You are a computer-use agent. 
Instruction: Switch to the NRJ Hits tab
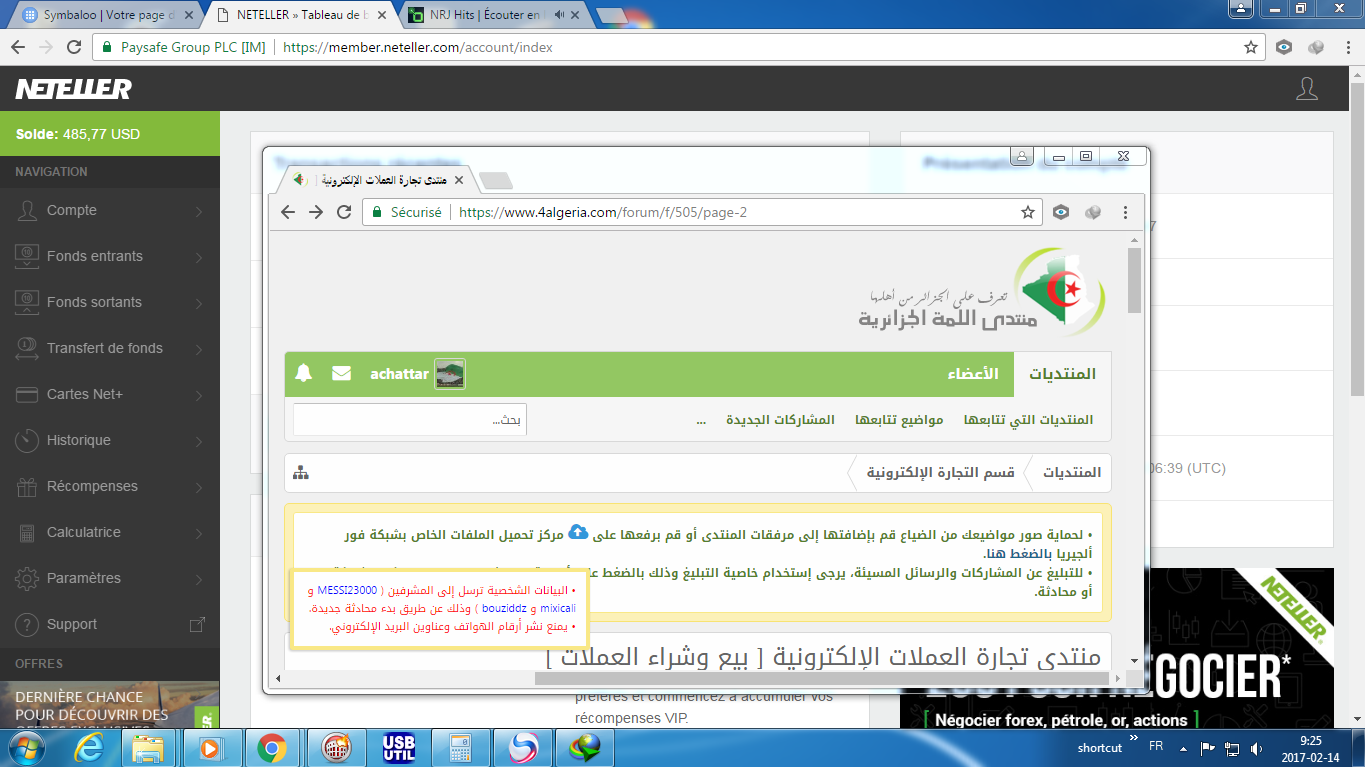coord(480,16)
